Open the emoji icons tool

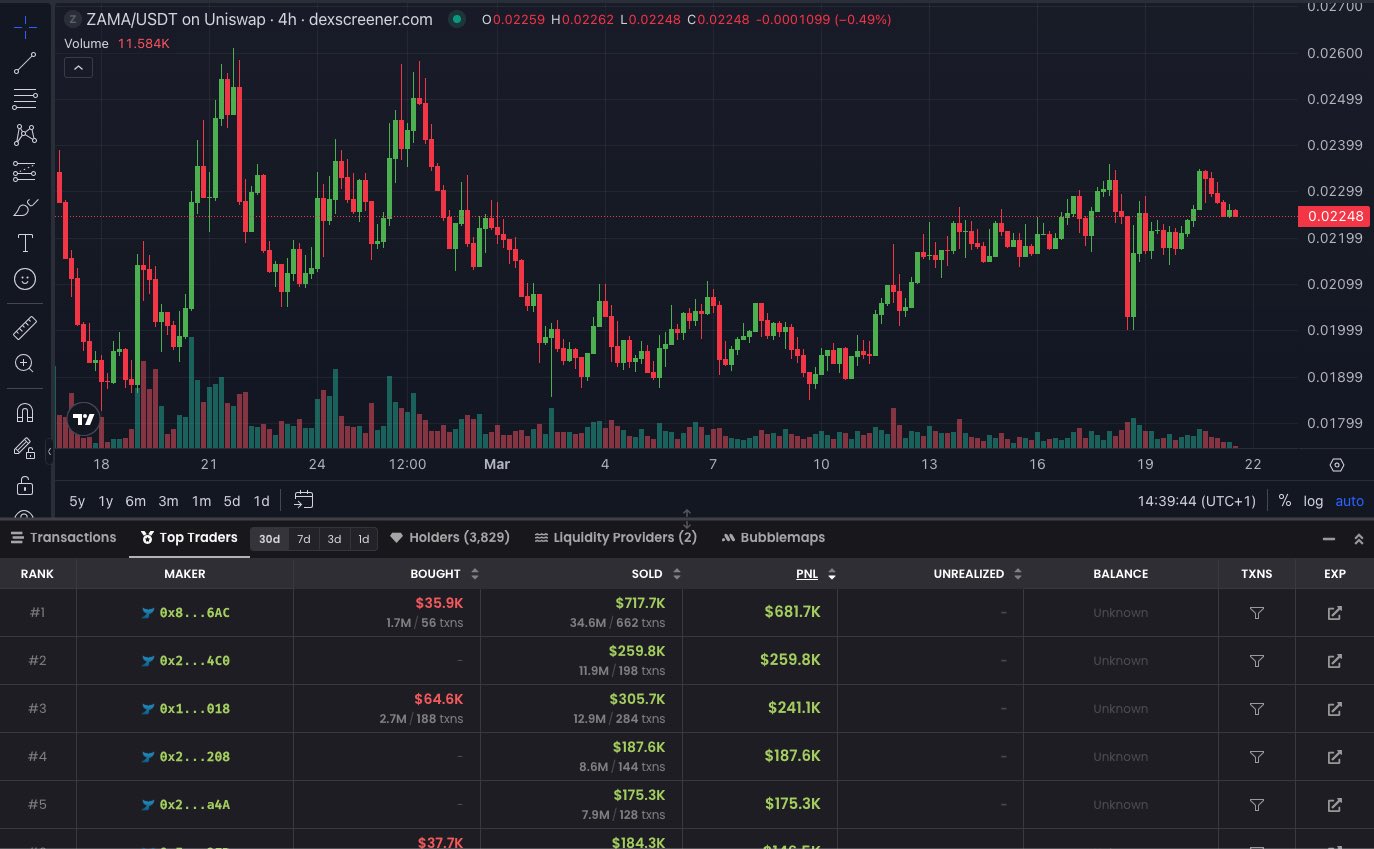point(25,279)
